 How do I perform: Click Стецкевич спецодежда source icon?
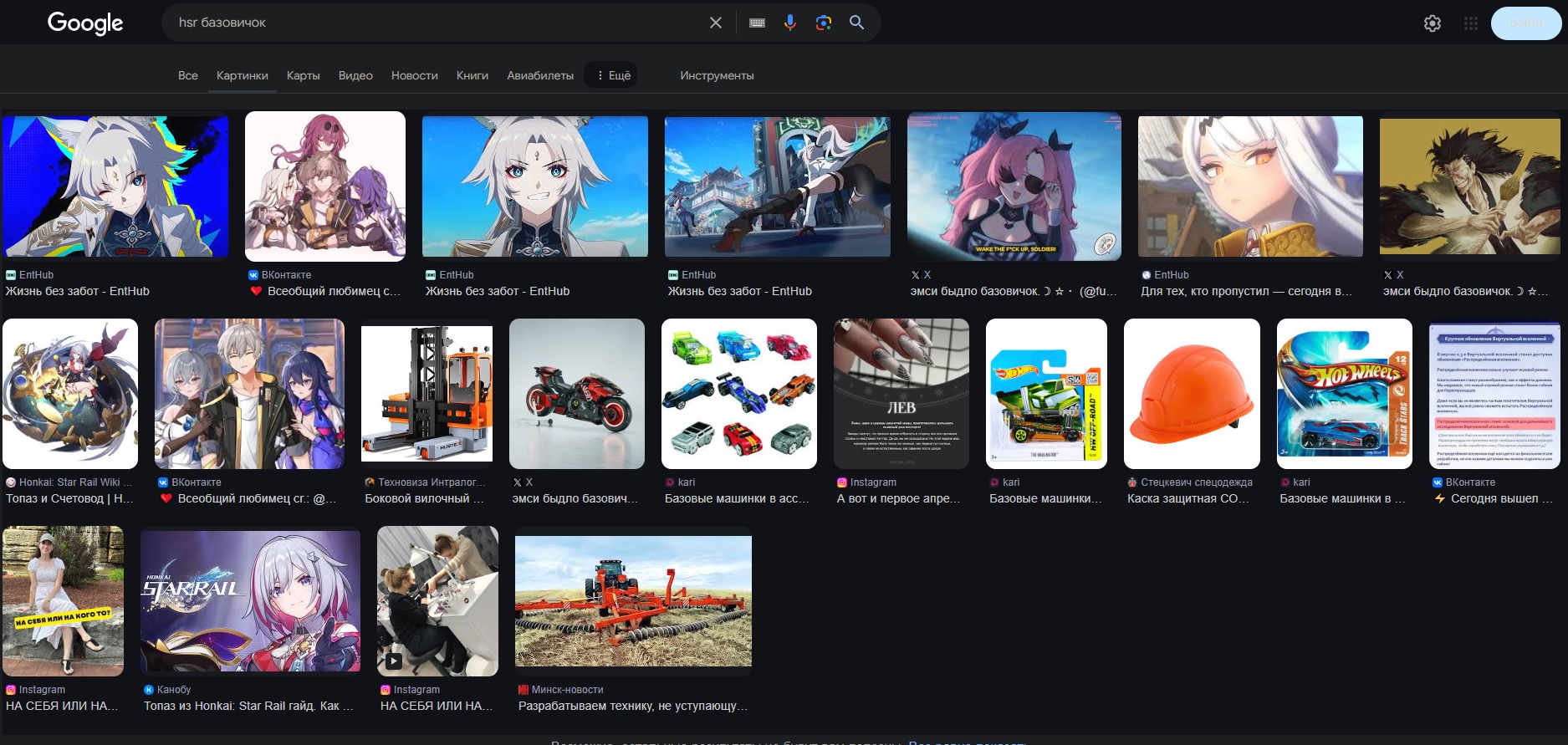pyautogui.click(x=1132, y=482)
